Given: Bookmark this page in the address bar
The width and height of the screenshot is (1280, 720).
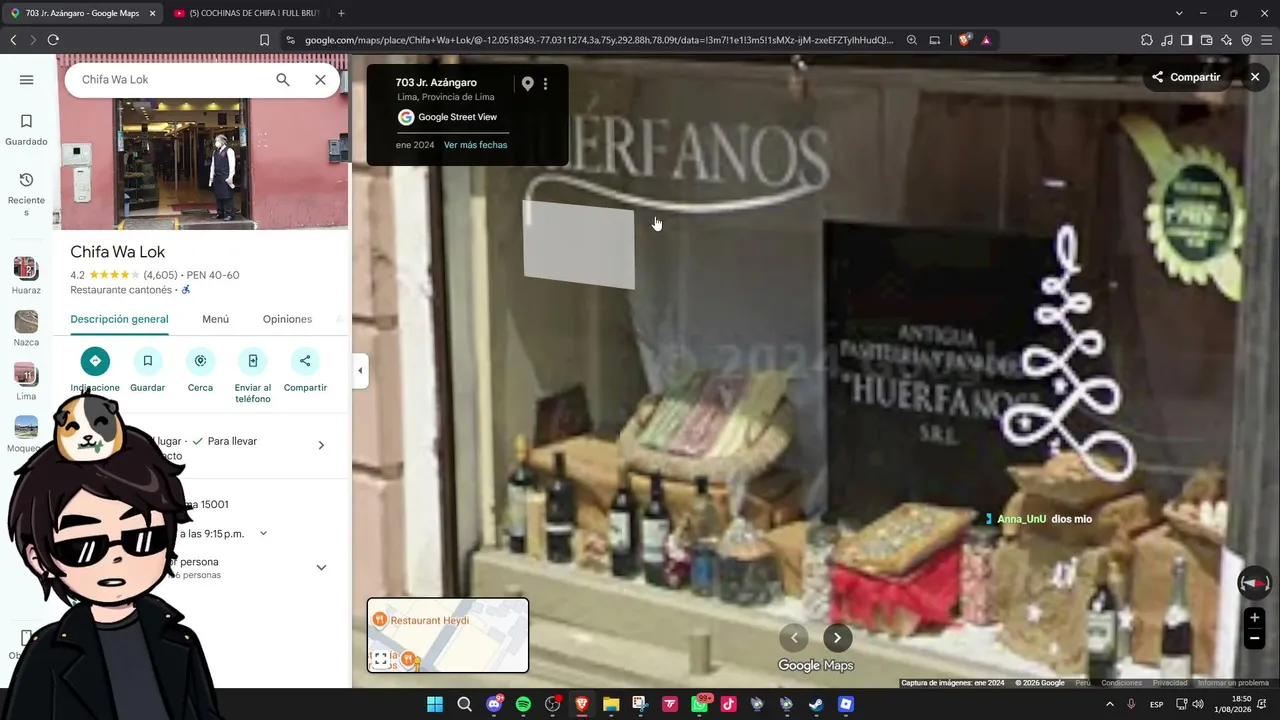Looking at the screenshot, I should coord(264,40).
